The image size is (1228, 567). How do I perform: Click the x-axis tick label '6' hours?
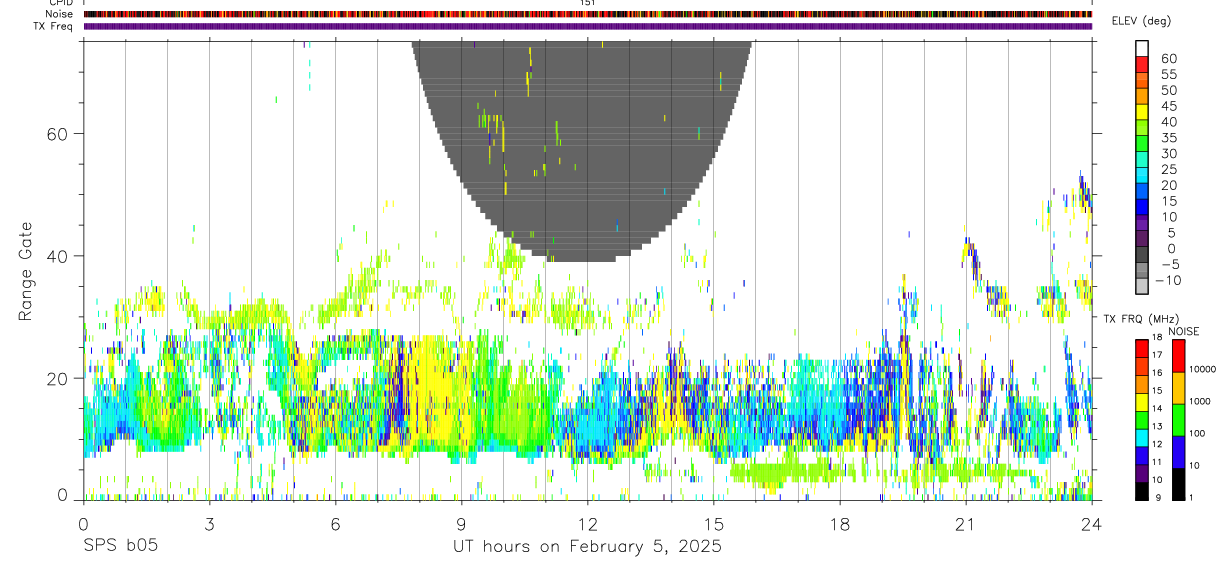pyautogui.click(x=335, y=524)
